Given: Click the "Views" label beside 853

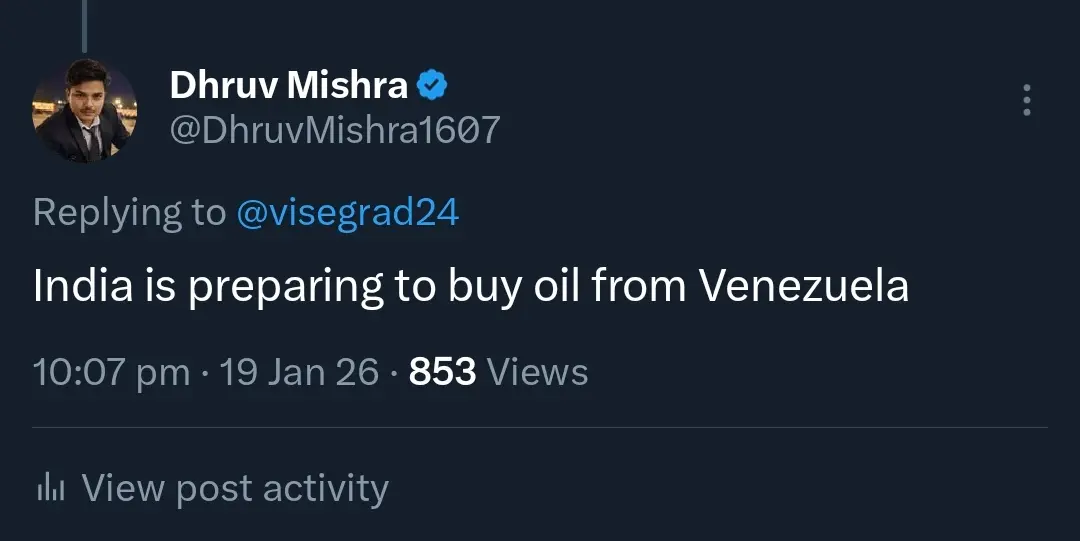Looking at the screenshot, I should click(537, 372).
